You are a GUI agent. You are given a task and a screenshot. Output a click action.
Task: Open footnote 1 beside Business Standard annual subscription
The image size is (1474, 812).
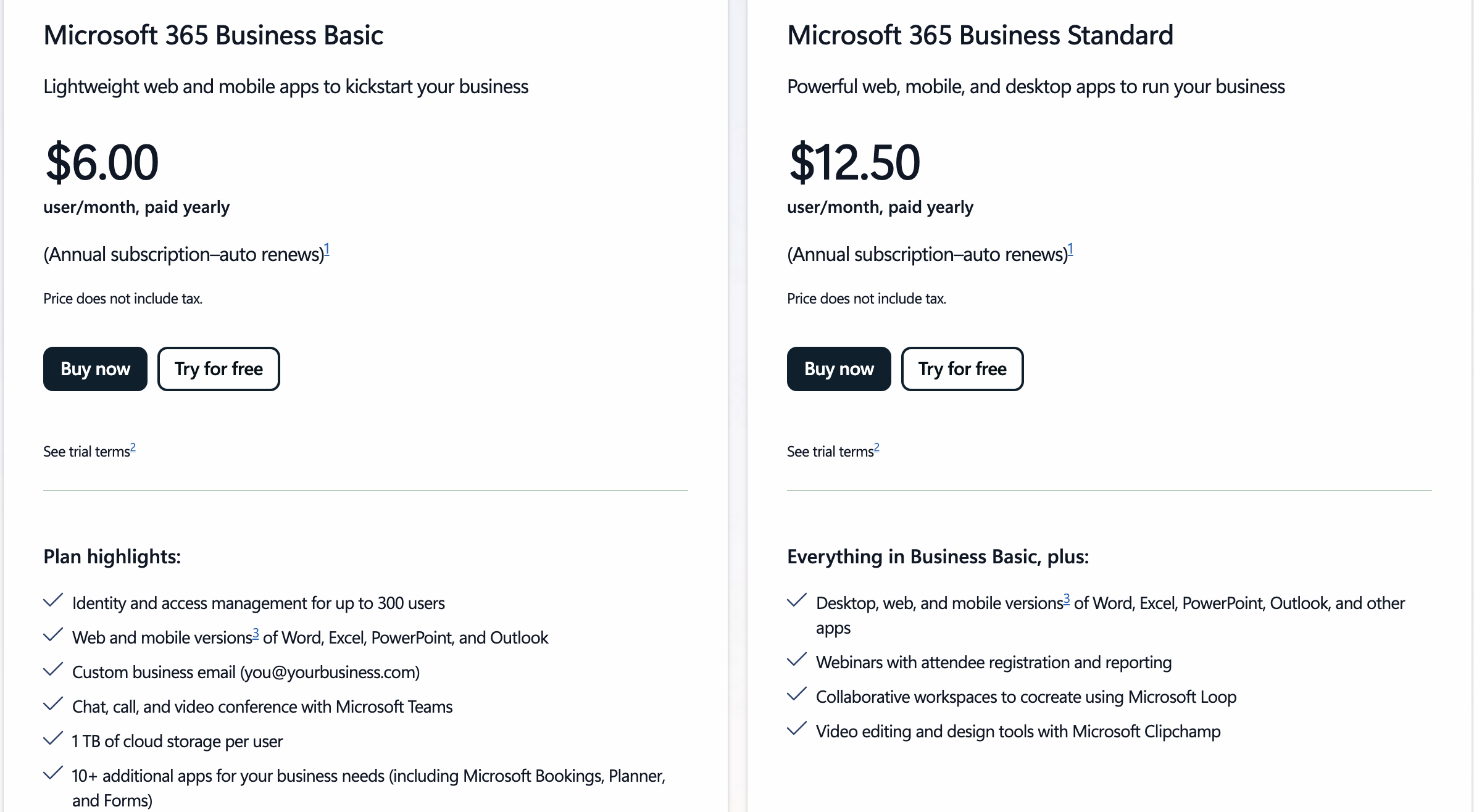[1071, 250]
